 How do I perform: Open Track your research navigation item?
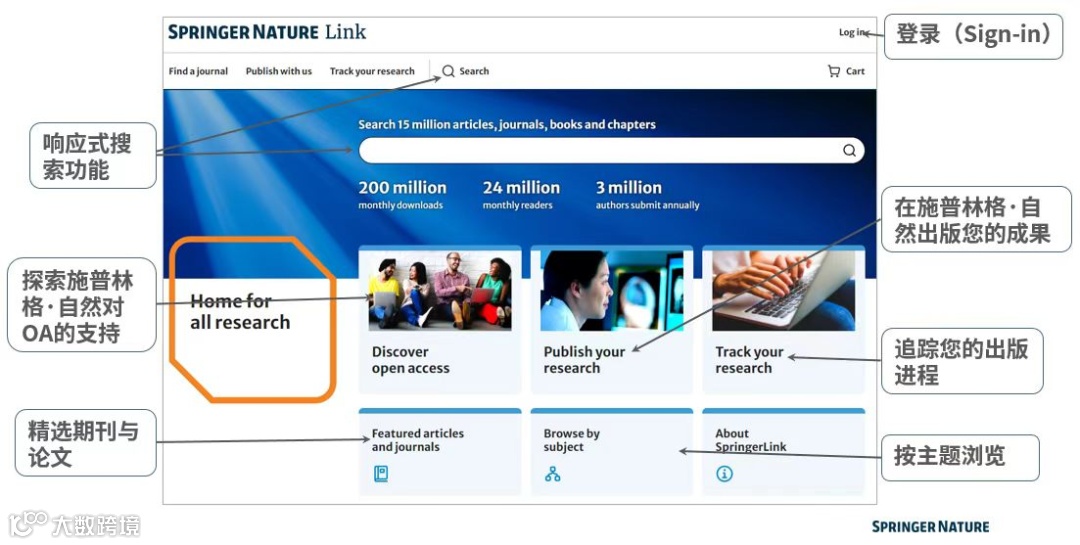372,71
